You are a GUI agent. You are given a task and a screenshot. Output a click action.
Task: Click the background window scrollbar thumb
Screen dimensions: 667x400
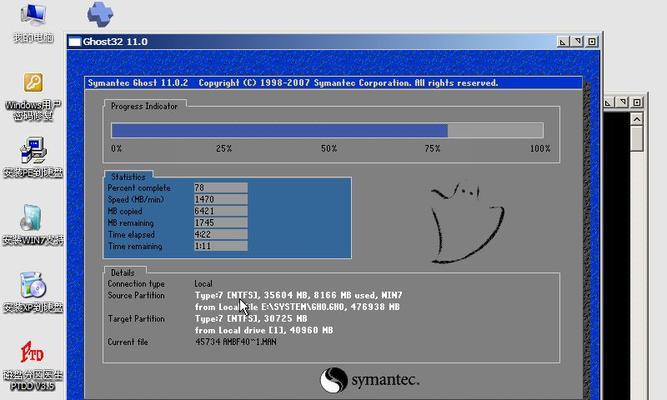(637, 139)
